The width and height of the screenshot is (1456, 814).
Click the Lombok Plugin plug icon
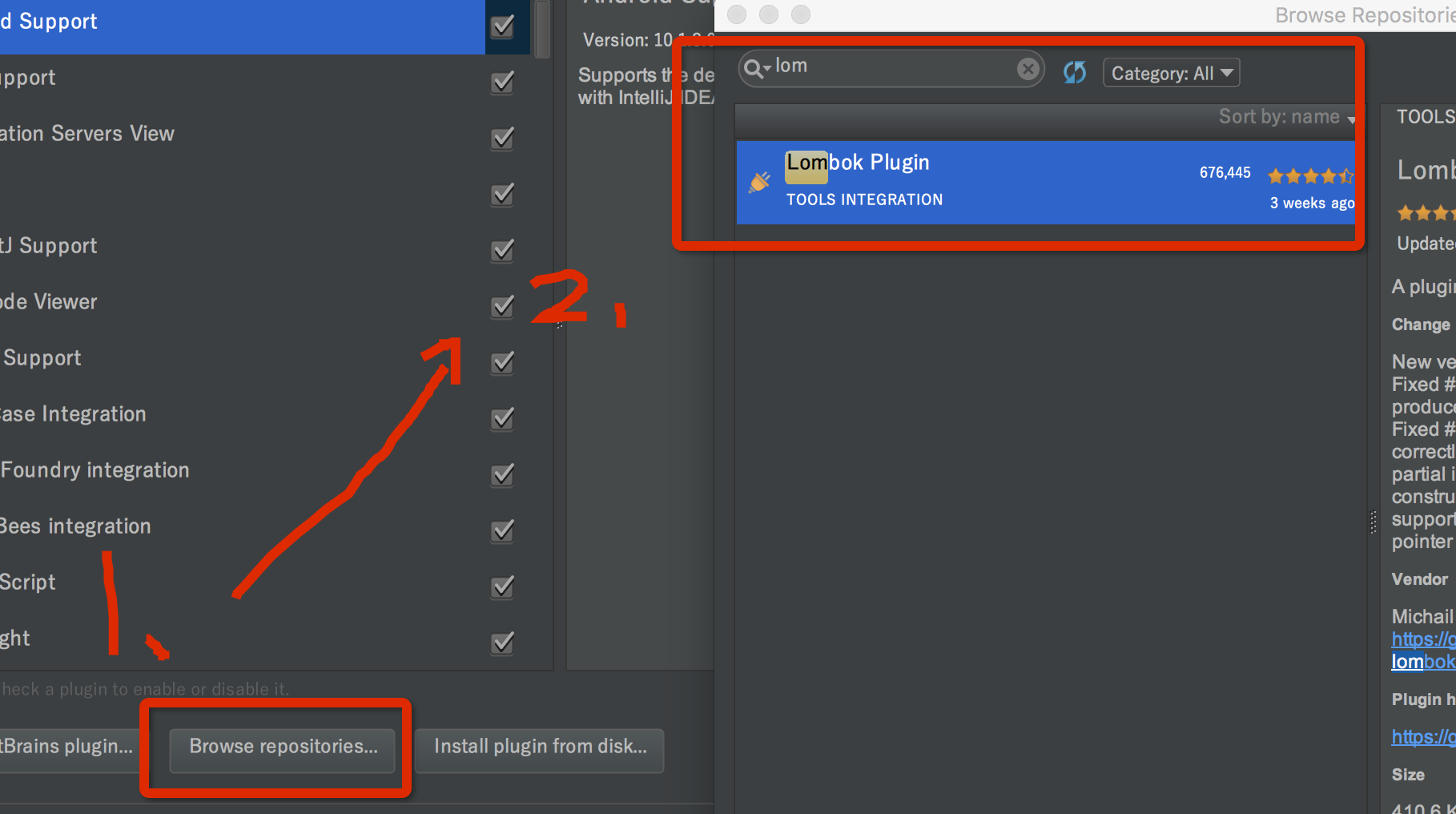(x=759, y=183)
